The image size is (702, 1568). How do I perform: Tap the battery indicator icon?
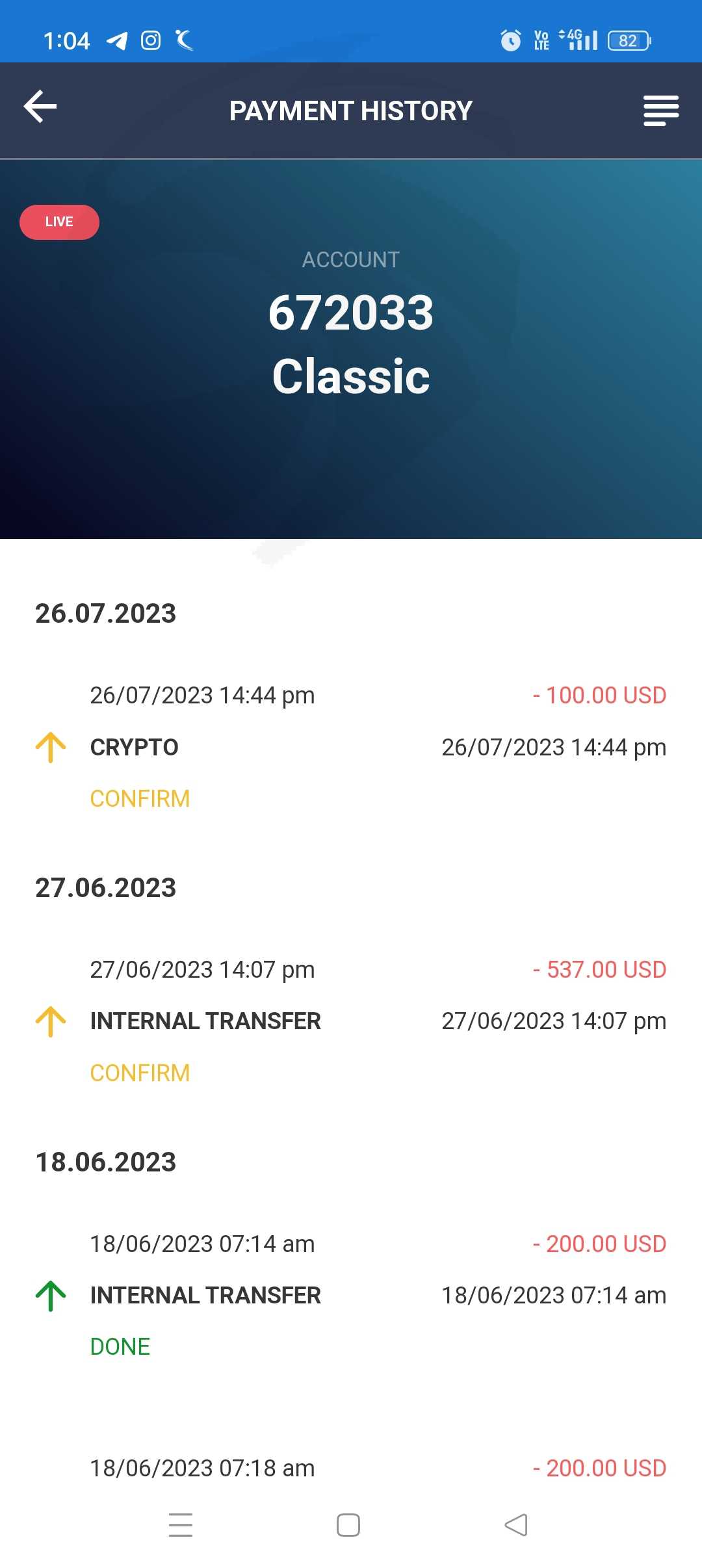[x=629, y=41]
